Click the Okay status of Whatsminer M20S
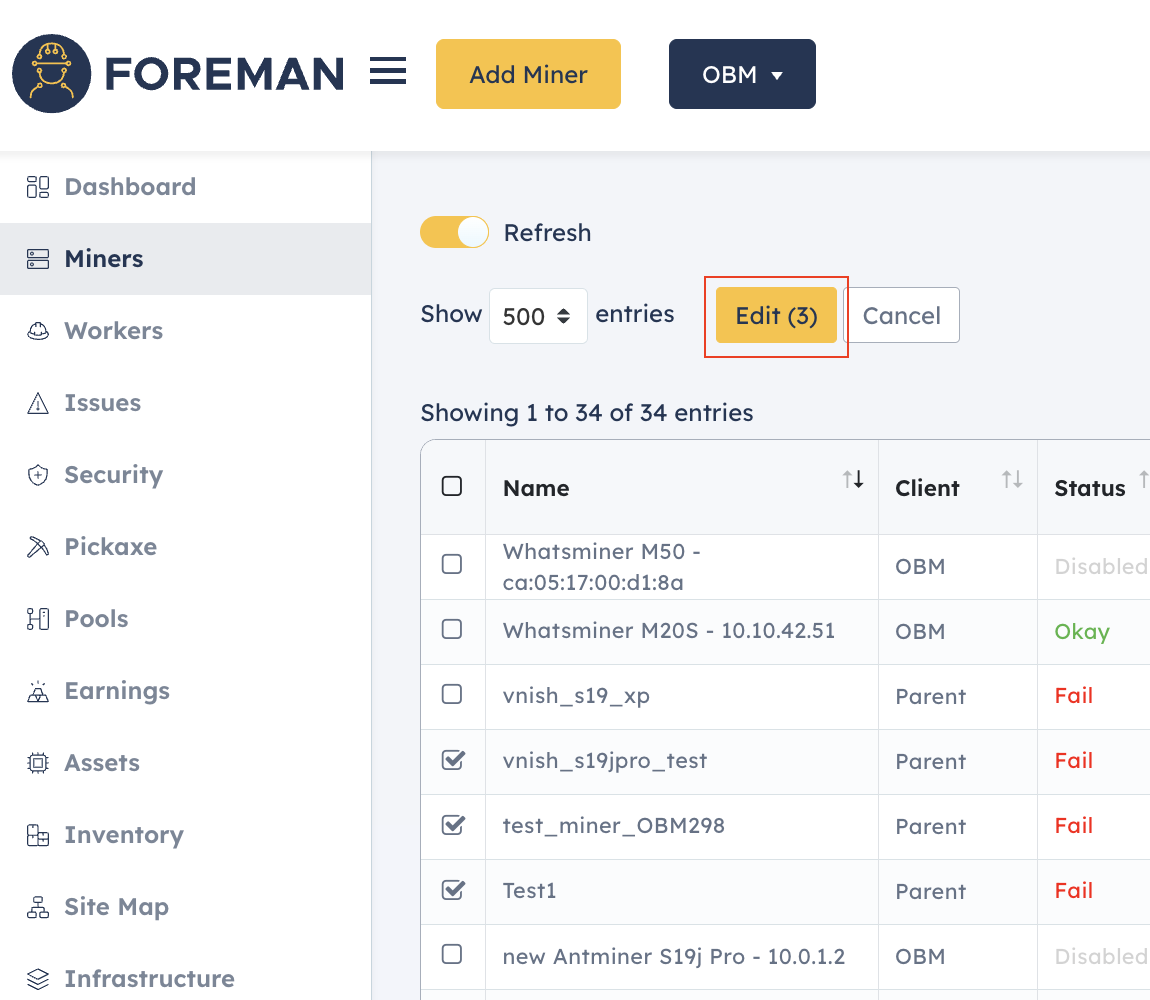This screenshot has width=1150, height=1000. pos(1082,632)
